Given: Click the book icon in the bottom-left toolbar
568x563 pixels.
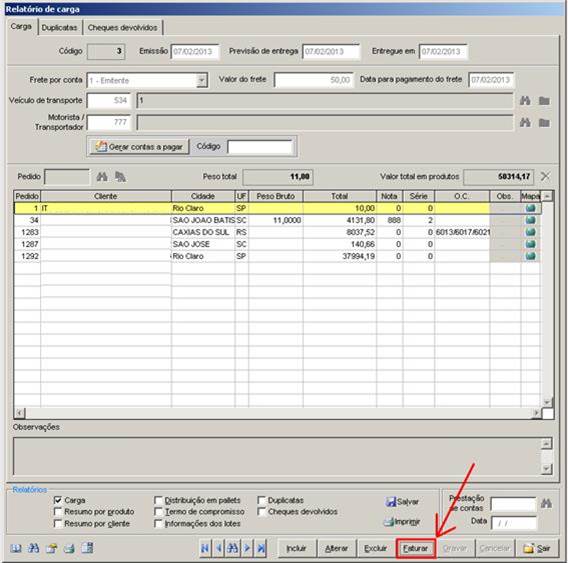Looking at the screenshot, I should (15, 548).
